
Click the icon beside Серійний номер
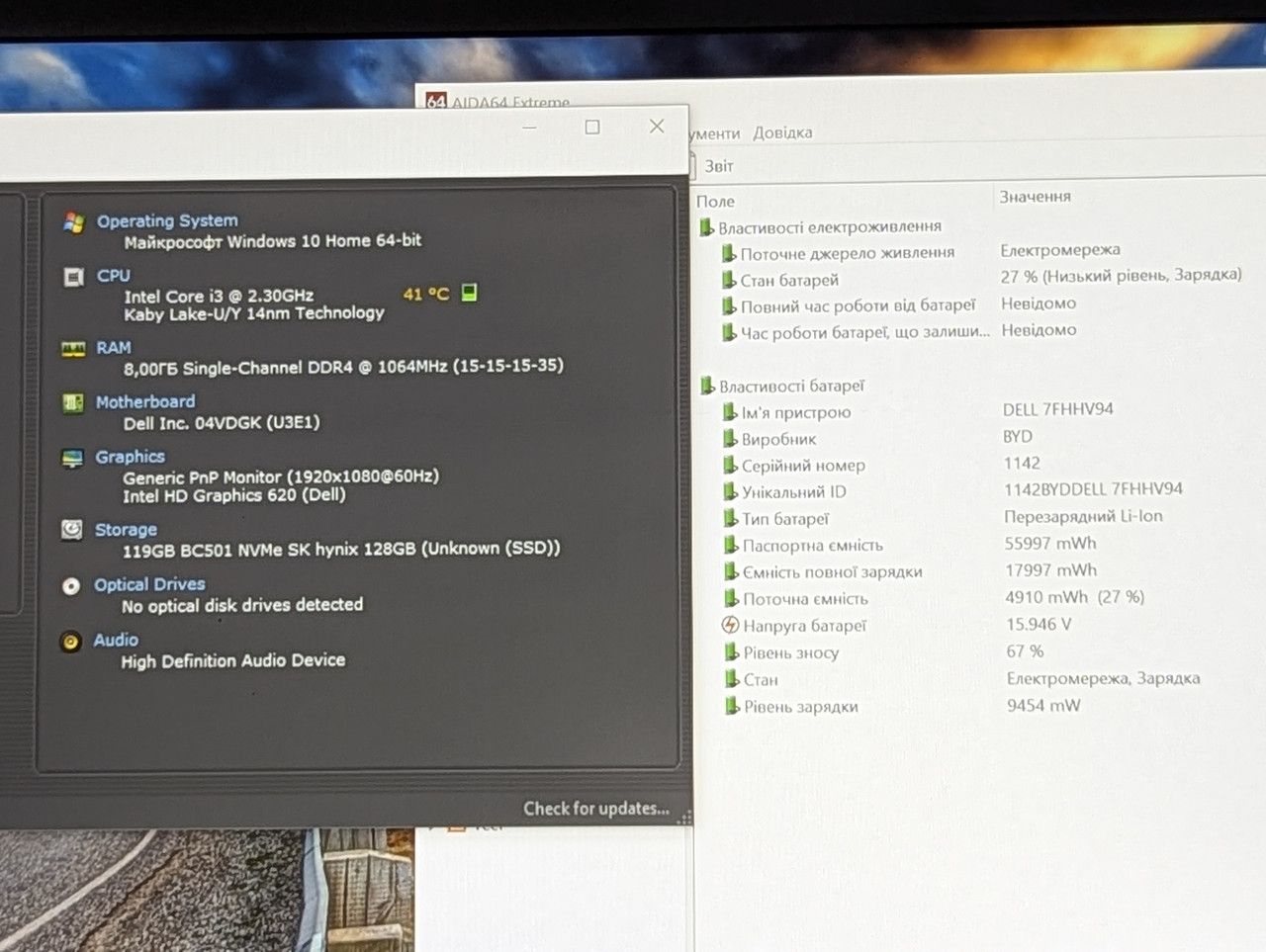(x=730, y=465)
